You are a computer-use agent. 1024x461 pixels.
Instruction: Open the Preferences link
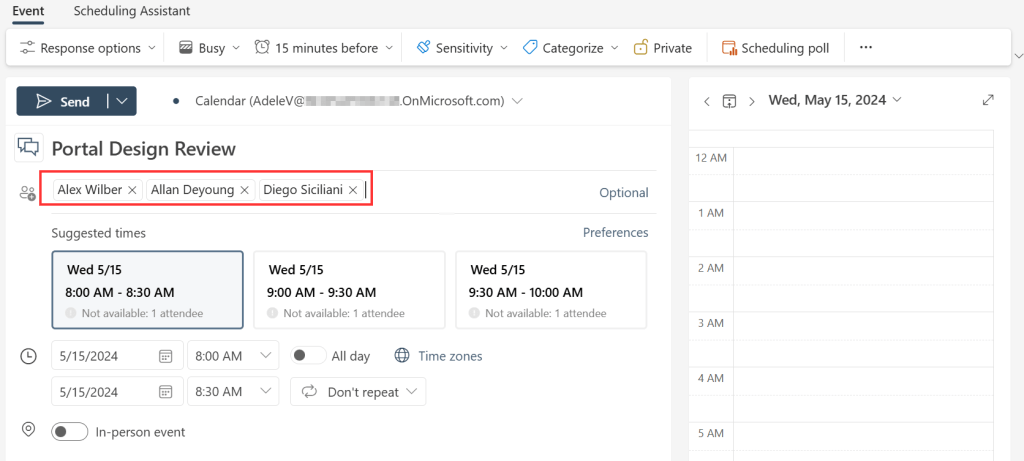pyautogui.click(x=615, y=232)
